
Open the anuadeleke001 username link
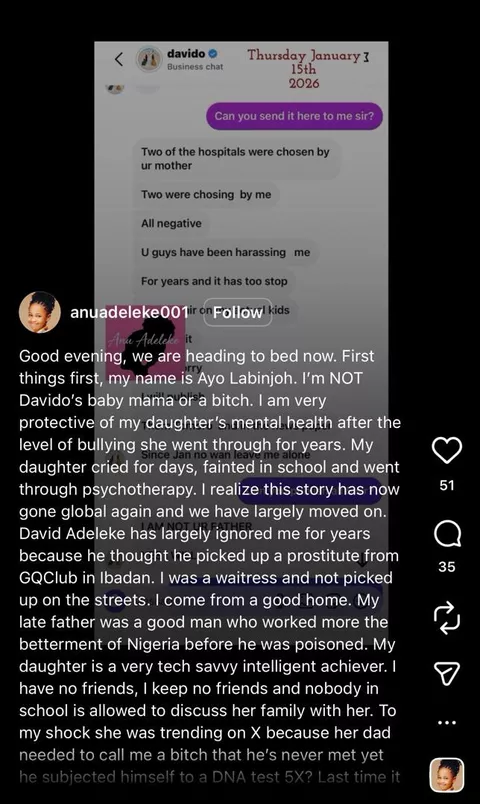(129, 312)
